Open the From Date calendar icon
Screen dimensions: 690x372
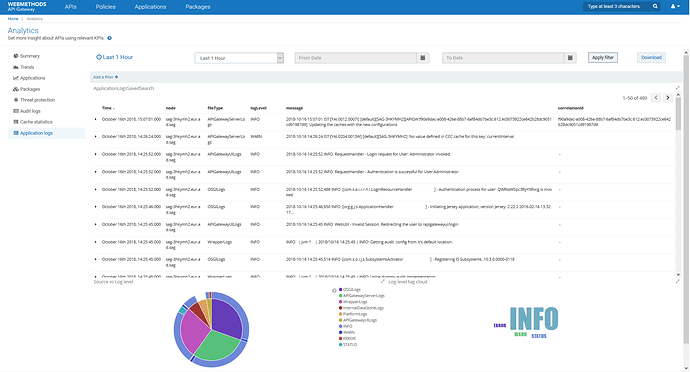[x=422, y=58]
